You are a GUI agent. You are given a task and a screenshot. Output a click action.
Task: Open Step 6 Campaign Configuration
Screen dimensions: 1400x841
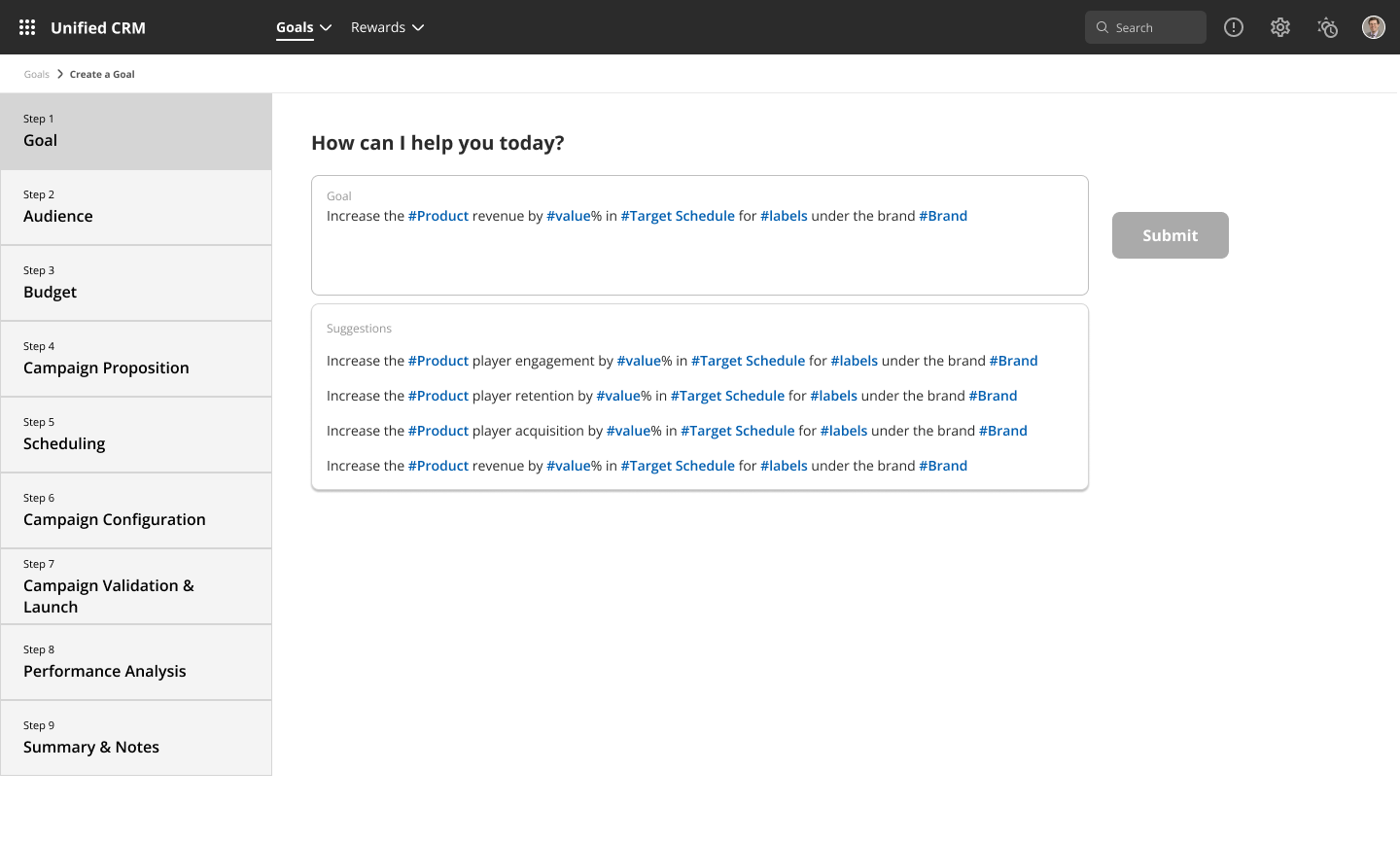pos(136,510)
